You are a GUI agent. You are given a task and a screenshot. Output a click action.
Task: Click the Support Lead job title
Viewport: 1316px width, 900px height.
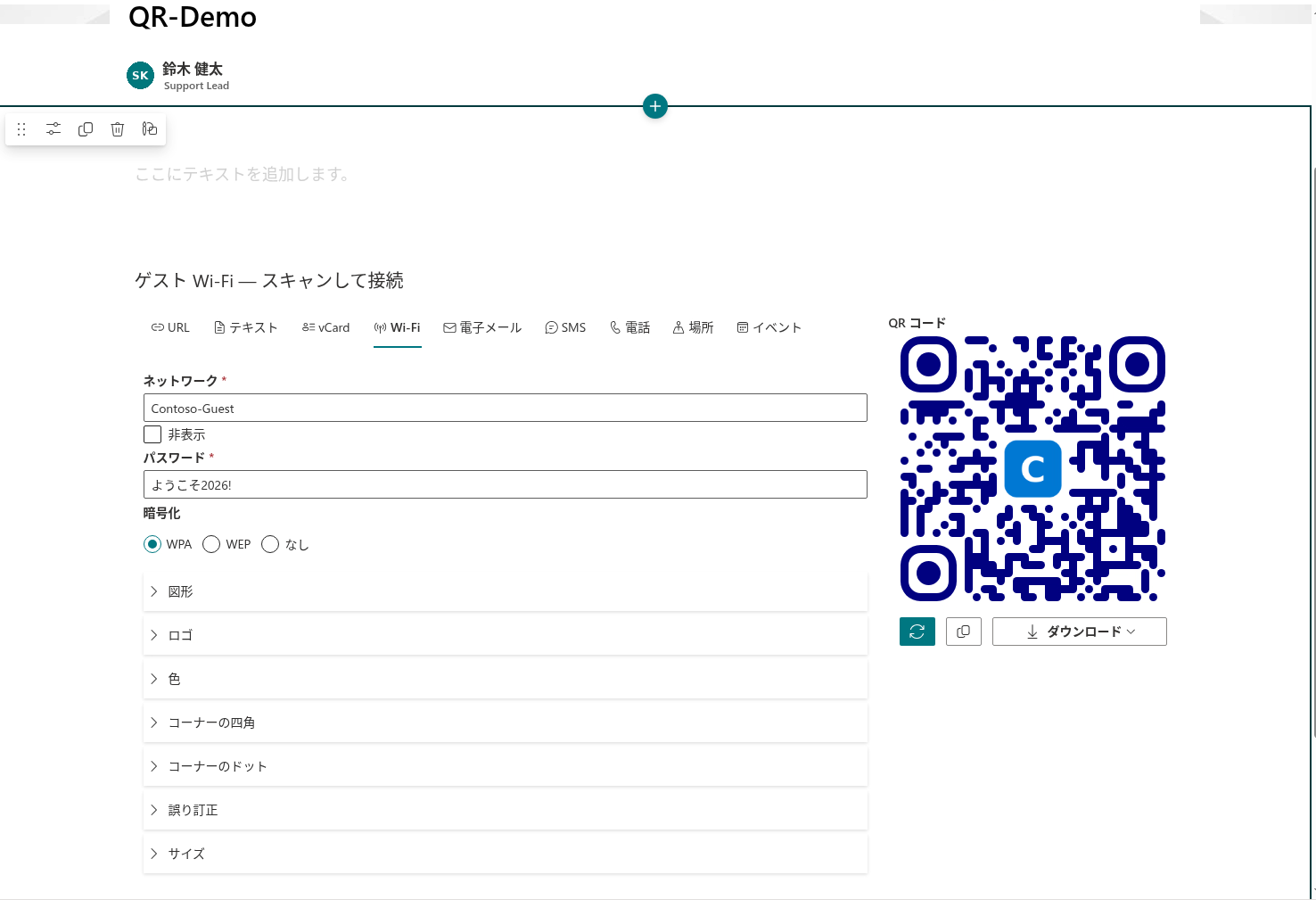point(196,86)
